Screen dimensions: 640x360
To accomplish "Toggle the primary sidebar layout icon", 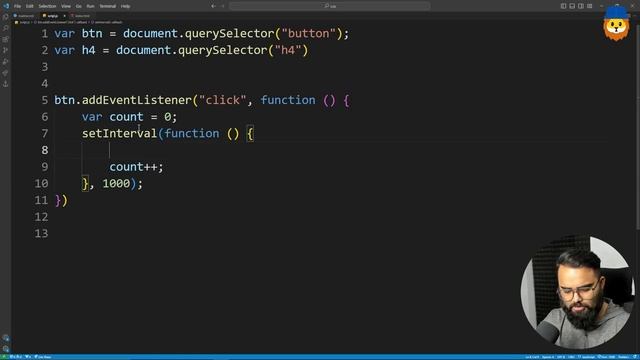I will pos(563,6).
